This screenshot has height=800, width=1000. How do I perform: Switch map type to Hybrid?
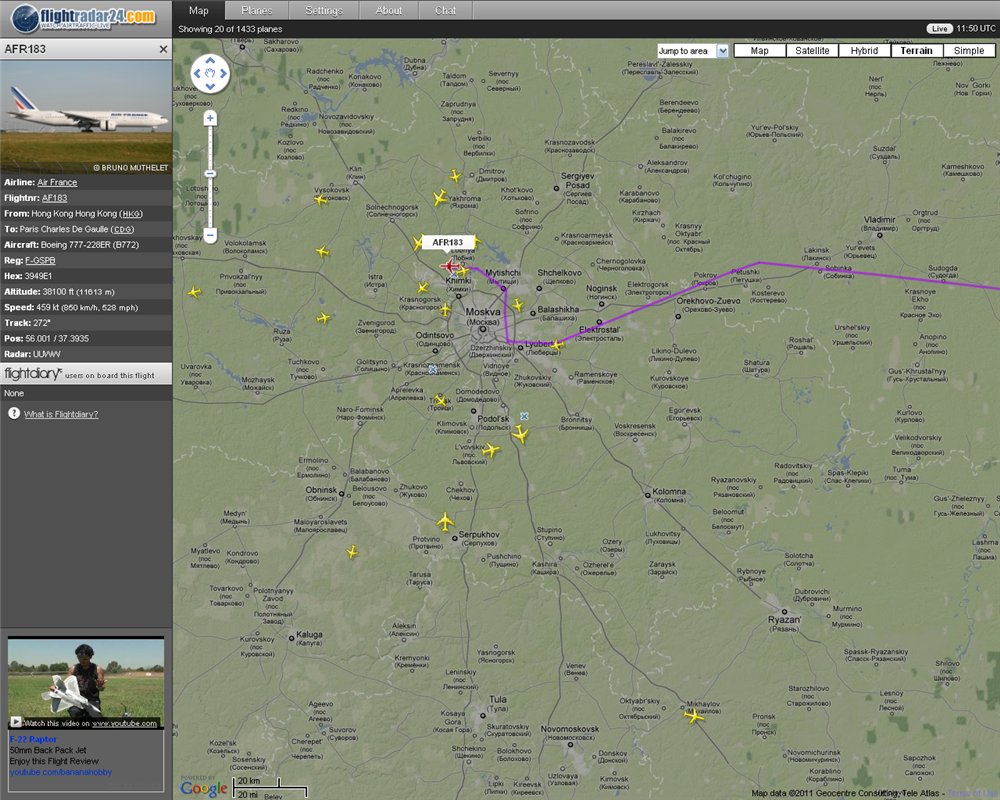[864, 50]
